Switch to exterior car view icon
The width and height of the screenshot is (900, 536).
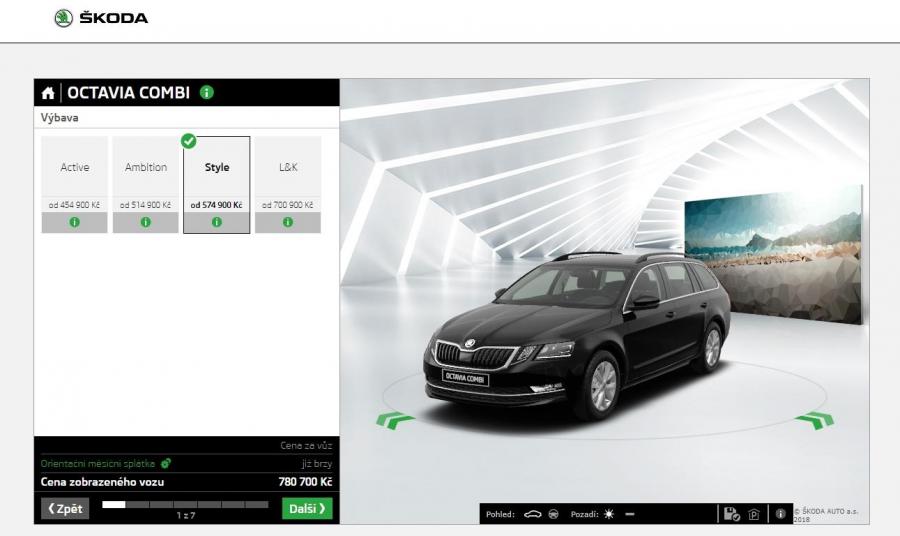[532, 514]
